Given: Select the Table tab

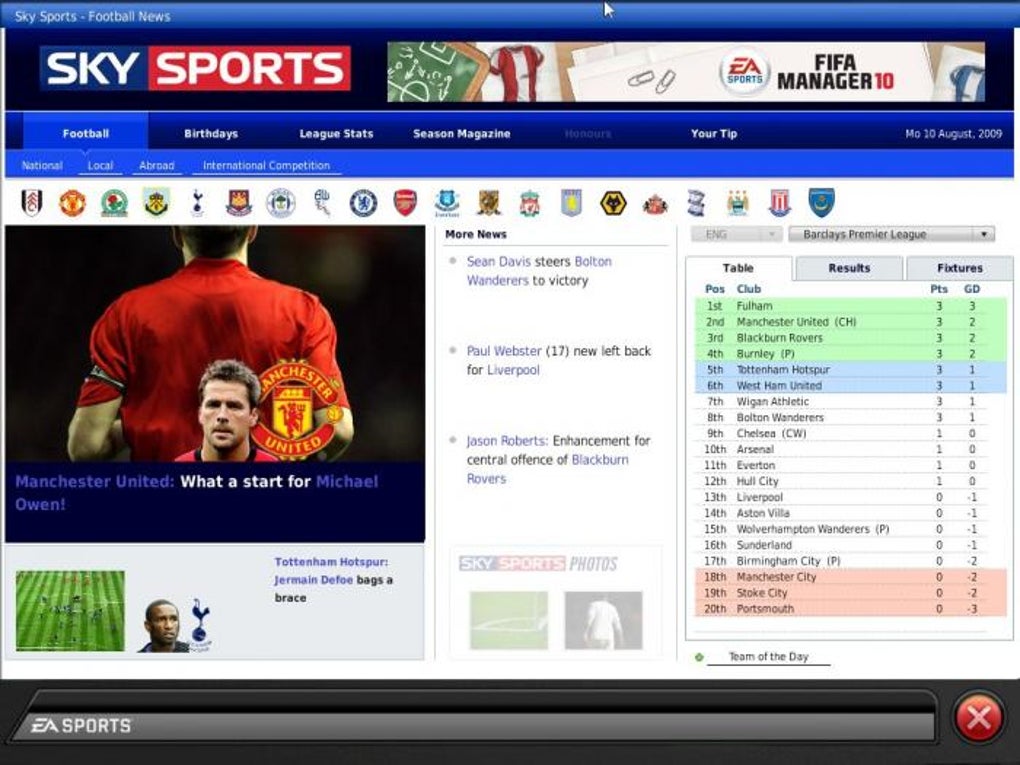Looking at the screenshot, I should (738, 268).
